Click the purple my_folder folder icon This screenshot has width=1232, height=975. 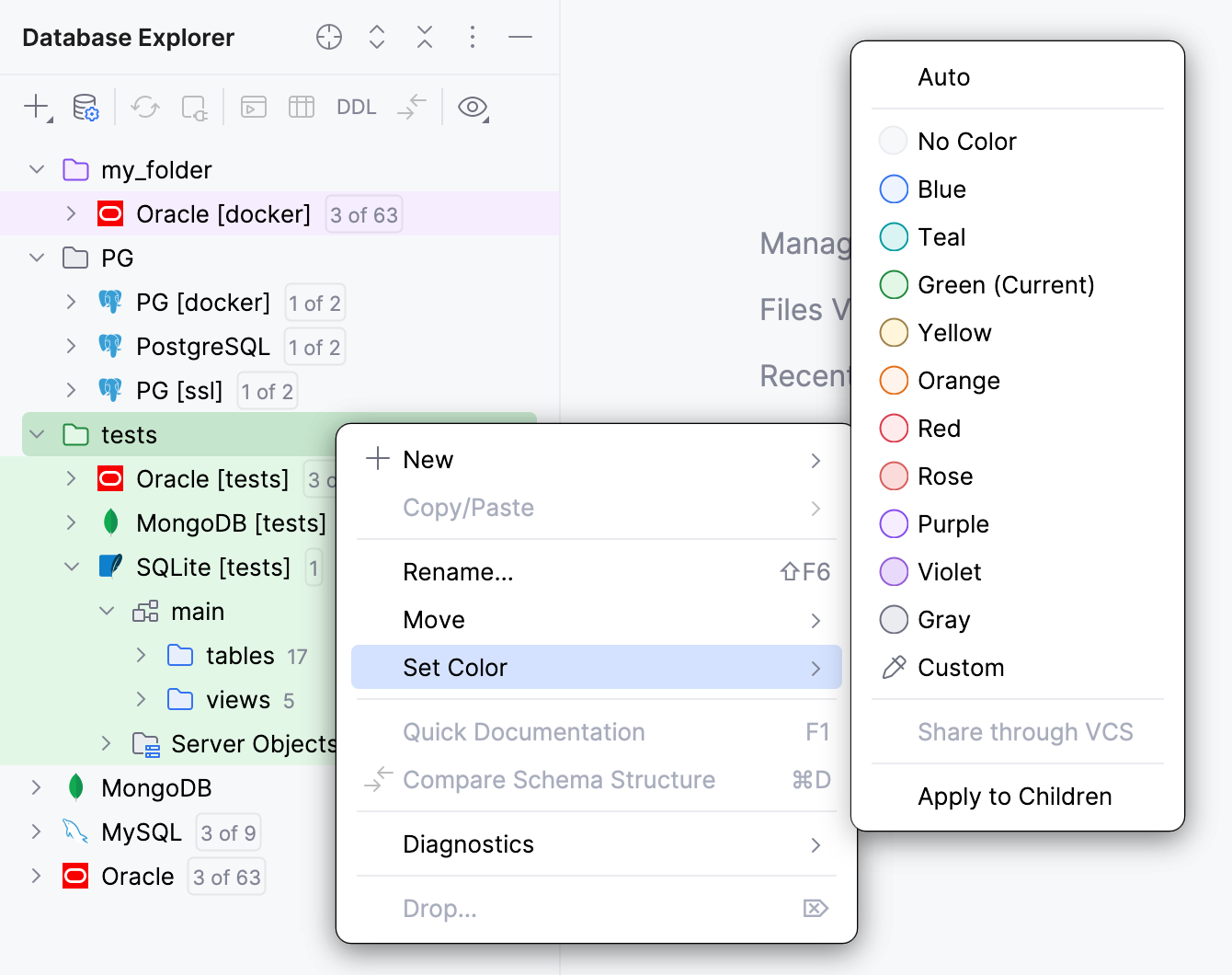coord(75,170)
